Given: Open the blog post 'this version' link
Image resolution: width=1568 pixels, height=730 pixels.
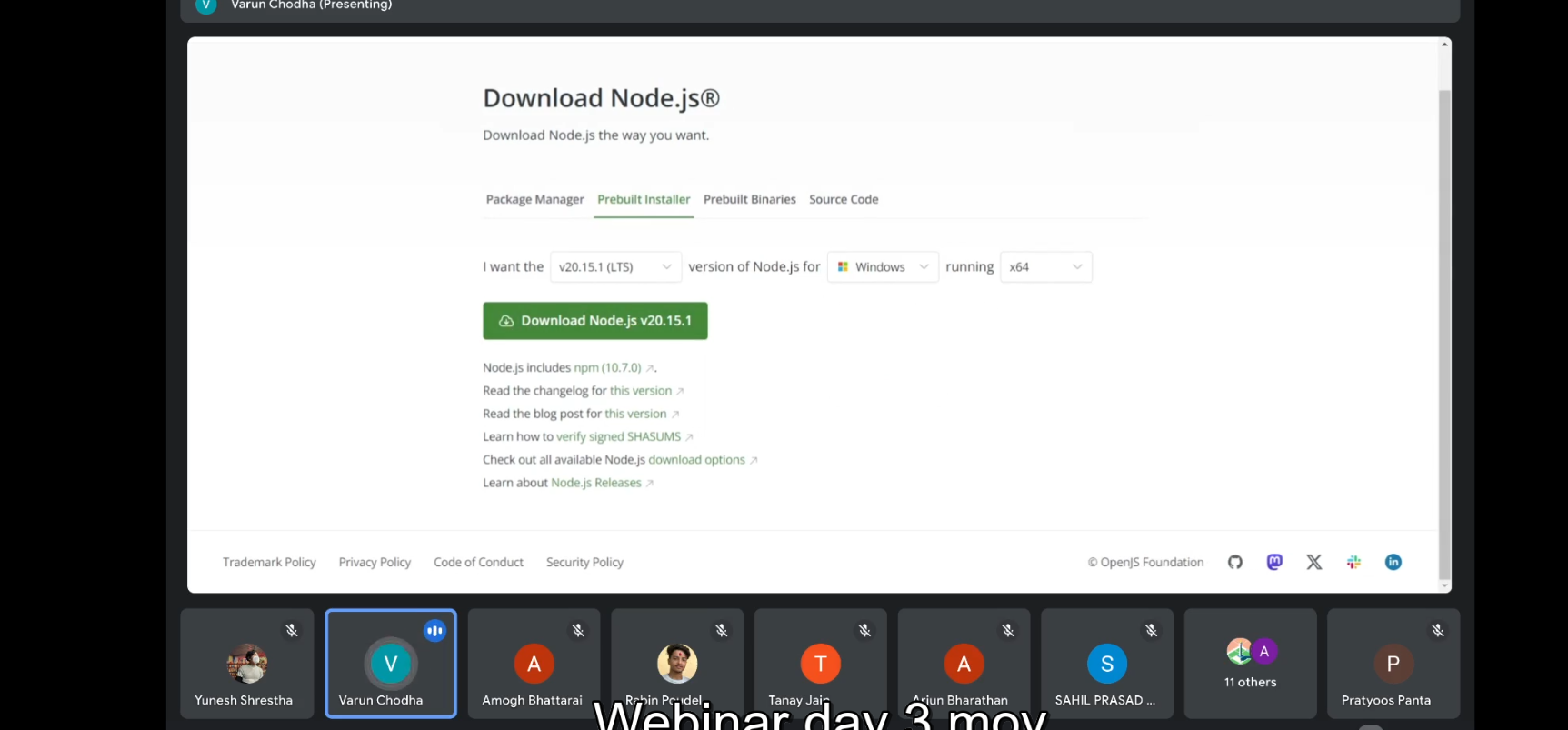Looking at the screenshot, I should (635, 414).
